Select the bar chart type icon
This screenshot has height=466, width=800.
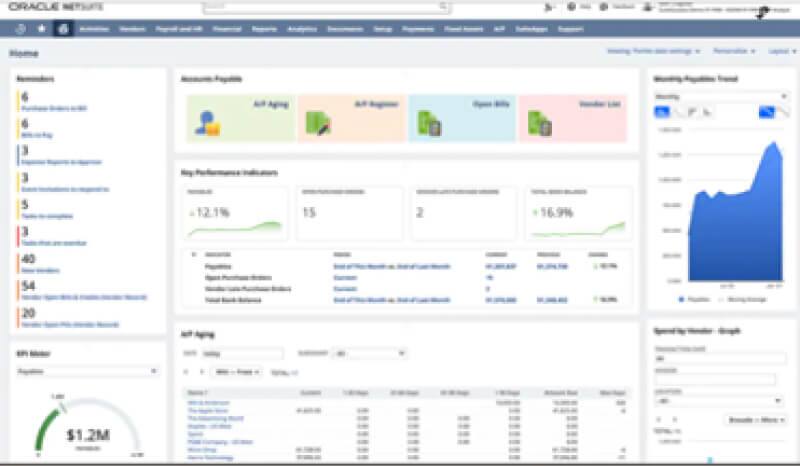(x=707, y=112)
